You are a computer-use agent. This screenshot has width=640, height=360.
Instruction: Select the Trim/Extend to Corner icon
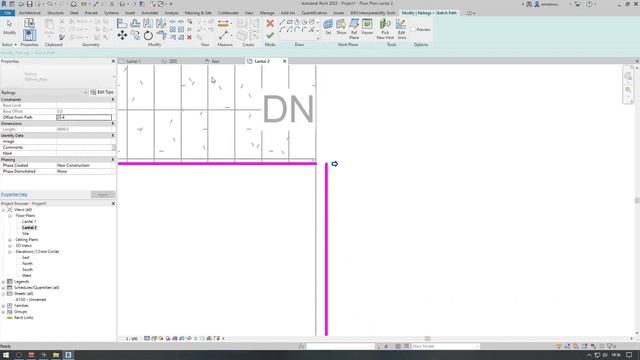161,36
